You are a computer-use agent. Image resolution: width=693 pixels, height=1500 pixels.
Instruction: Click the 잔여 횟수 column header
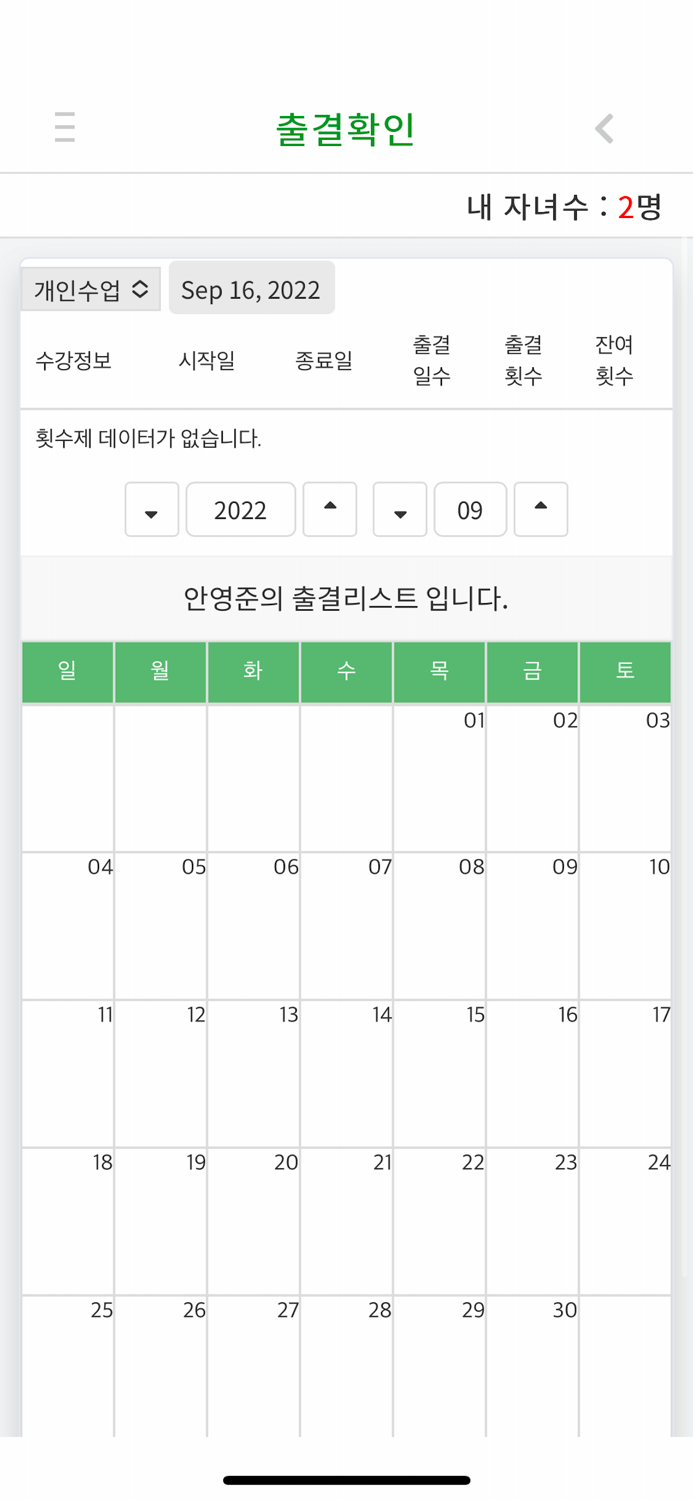coord(613,360)
